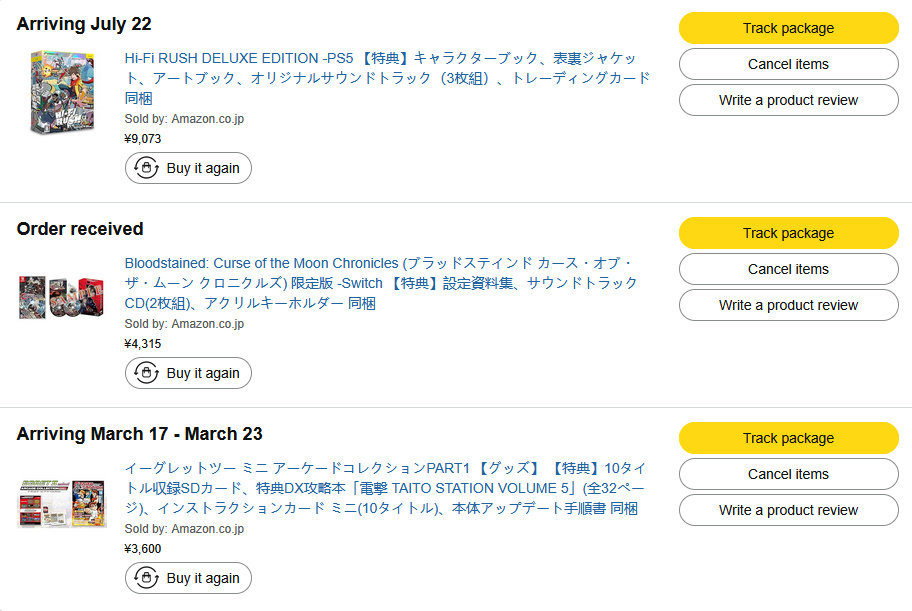Open the Egret II Mini product thumbnail

coord(62,502)
